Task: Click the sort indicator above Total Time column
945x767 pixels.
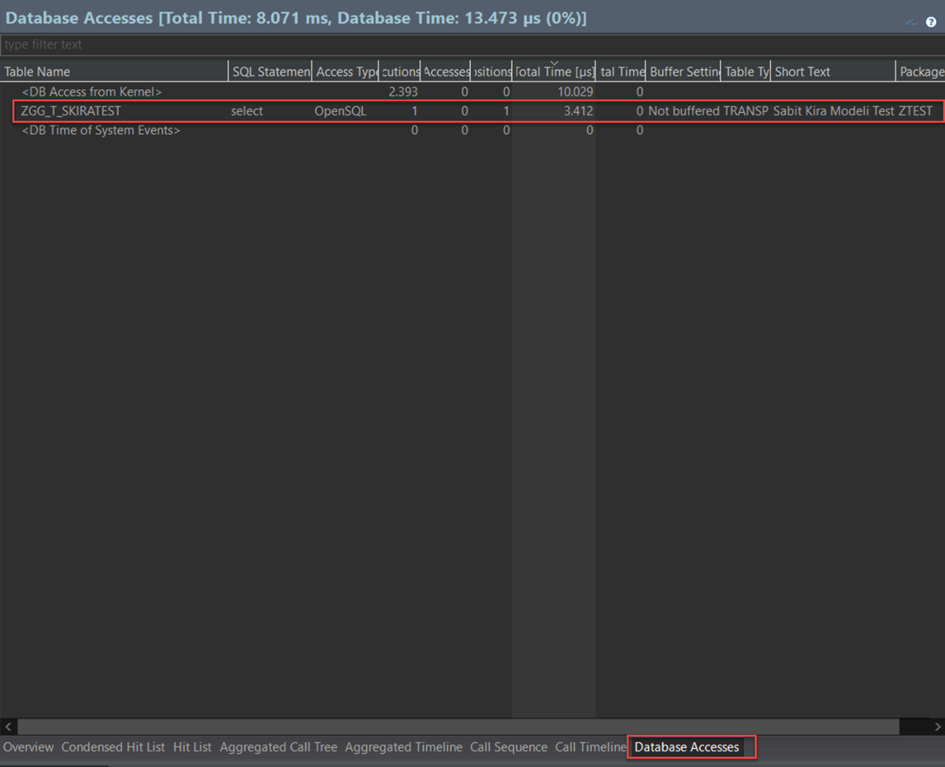Action: coord(554,63)
